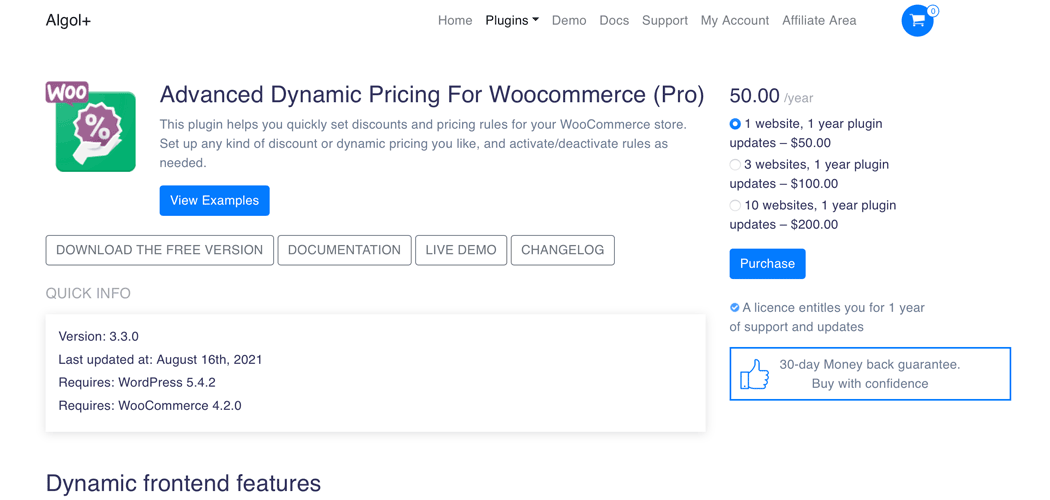Select 10 websites $200.00 licence option
The width and height of the screenshot is (1050, 500).
point(735,205)
